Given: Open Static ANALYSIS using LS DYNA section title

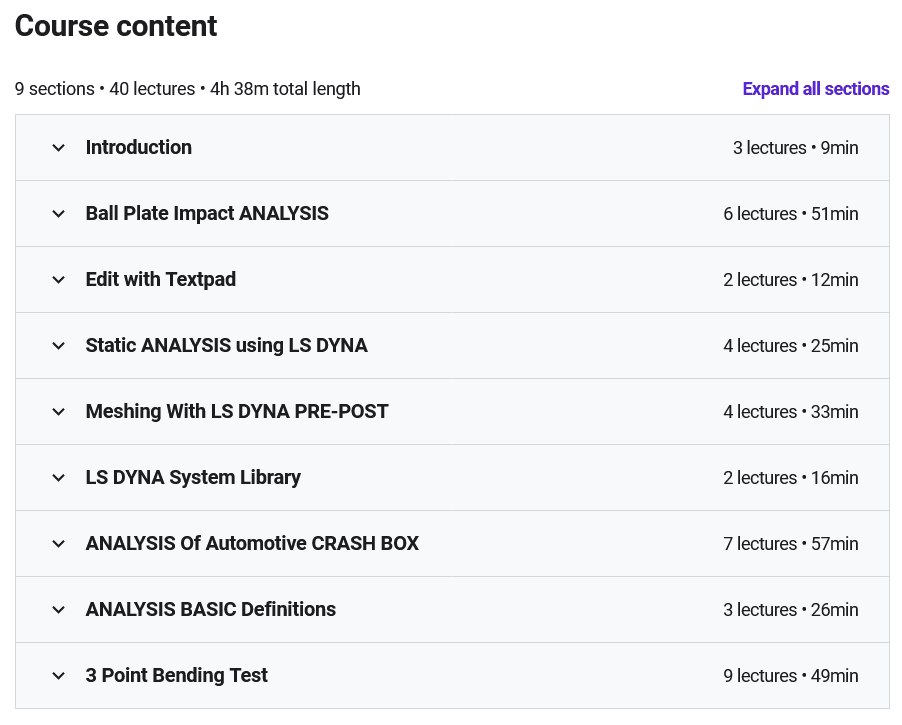Looking at the screenshot, I should 226,346.
